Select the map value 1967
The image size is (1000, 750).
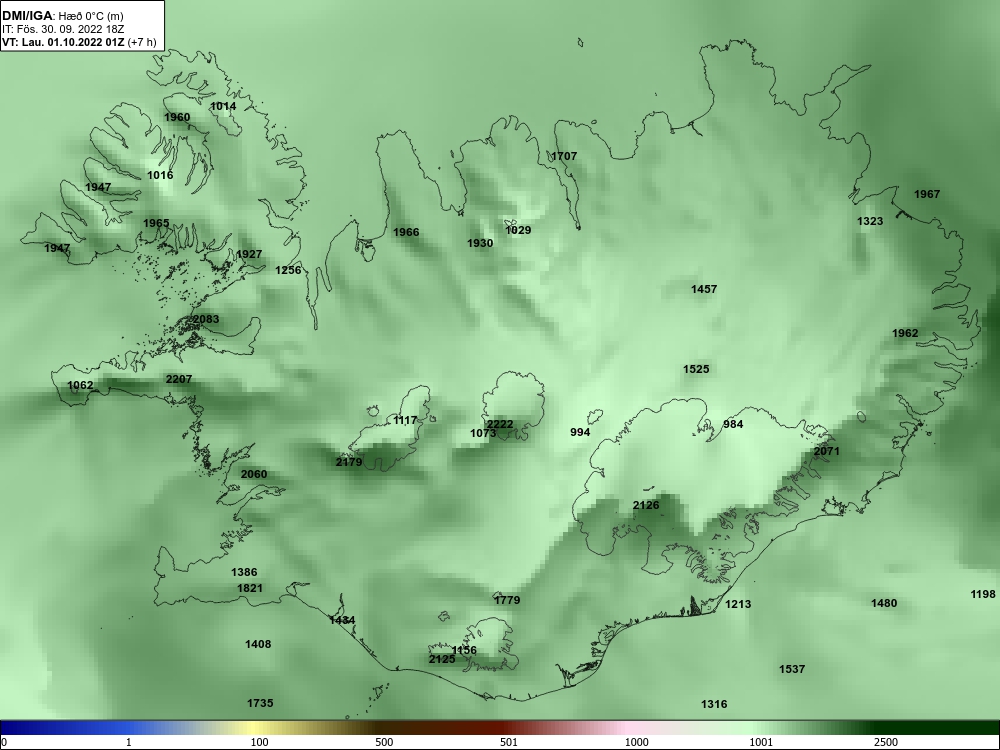tap(927, 195)
